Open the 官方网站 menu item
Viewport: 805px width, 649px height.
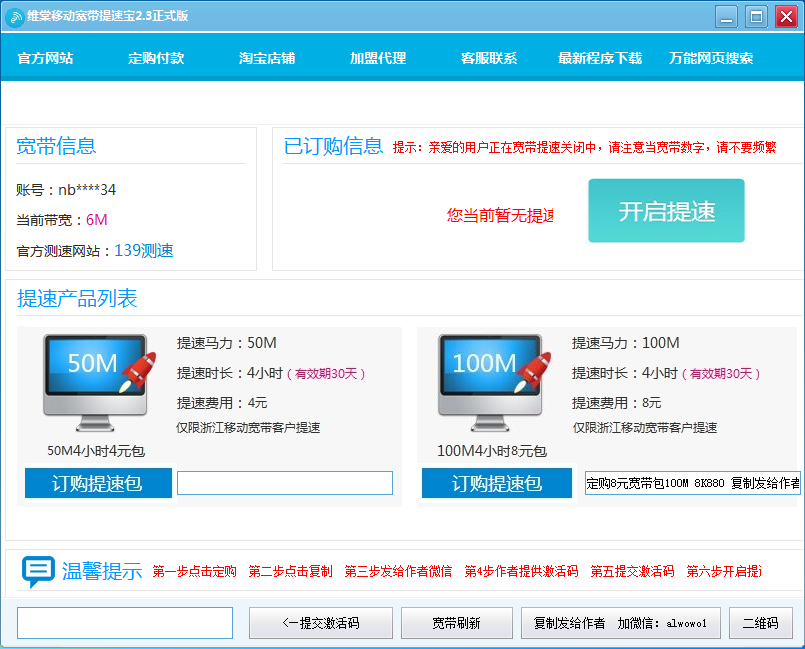click(x=45, y=58)
